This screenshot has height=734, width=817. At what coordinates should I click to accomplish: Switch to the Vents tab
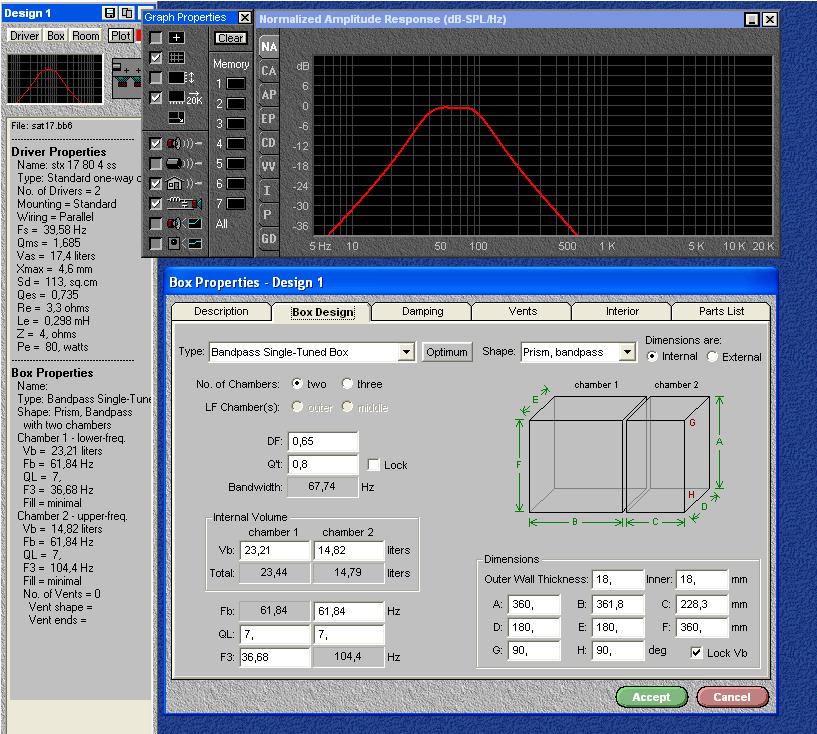pyautogui.click(x=522, y=312)
